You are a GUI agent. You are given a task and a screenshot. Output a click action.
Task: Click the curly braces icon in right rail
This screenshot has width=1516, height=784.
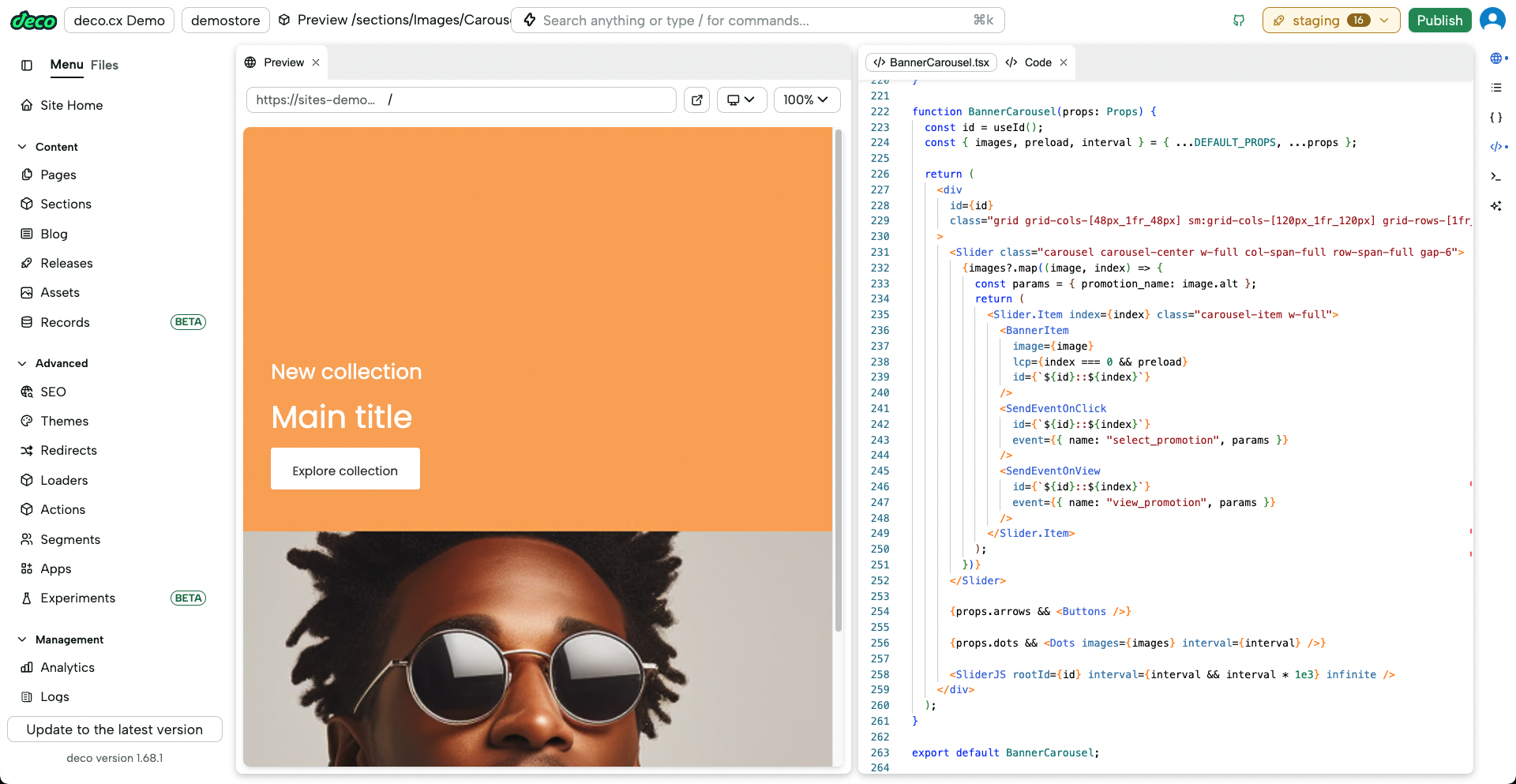coord(1496,117)
